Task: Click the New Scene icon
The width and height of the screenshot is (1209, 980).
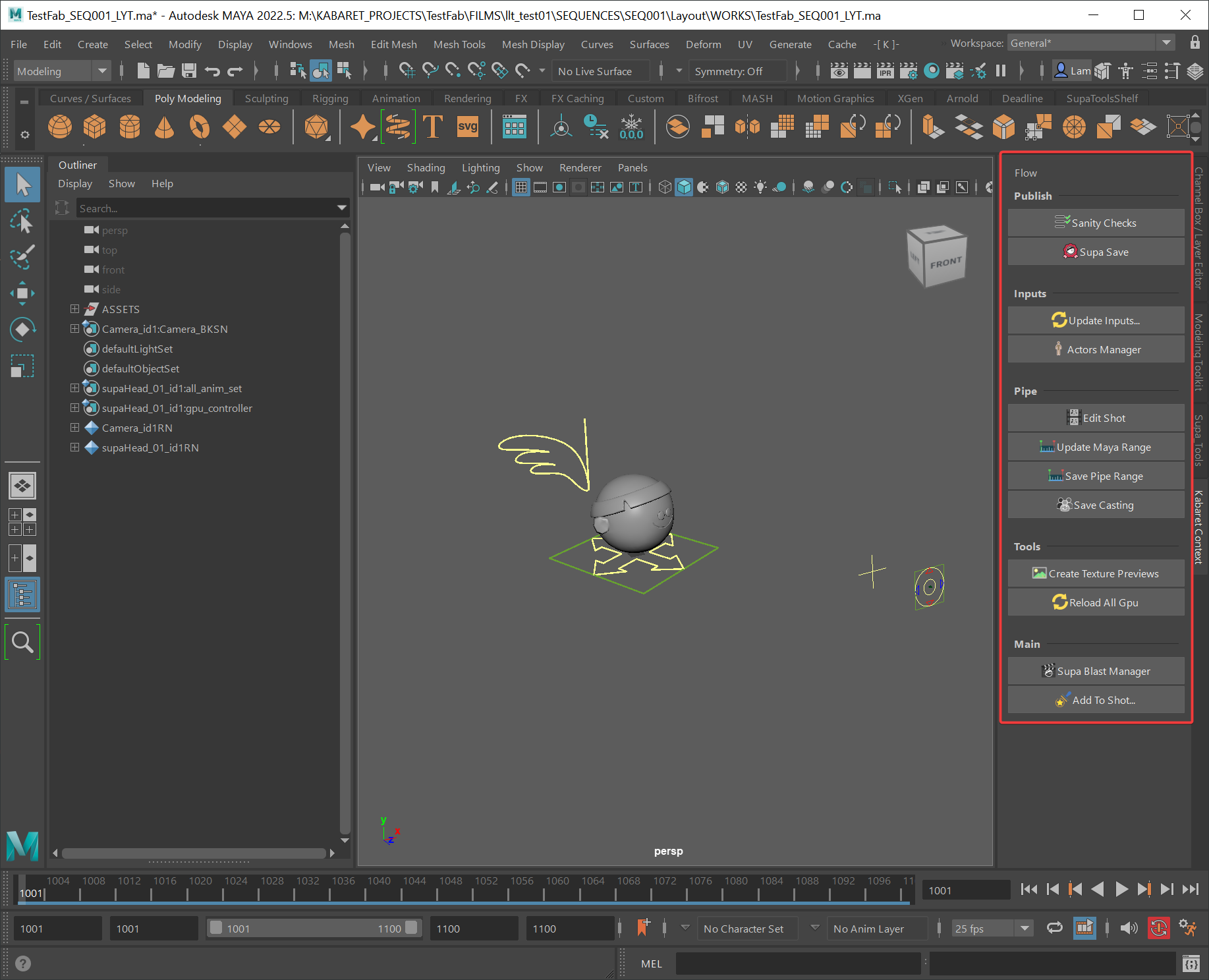Action: coord(143,71)
